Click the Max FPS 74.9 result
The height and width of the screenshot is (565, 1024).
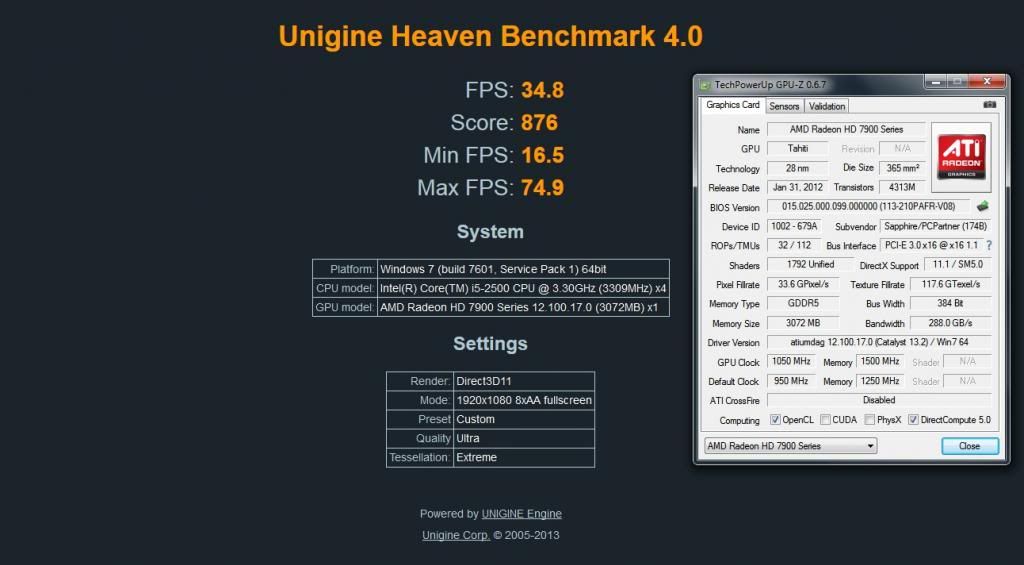[542, 188]
